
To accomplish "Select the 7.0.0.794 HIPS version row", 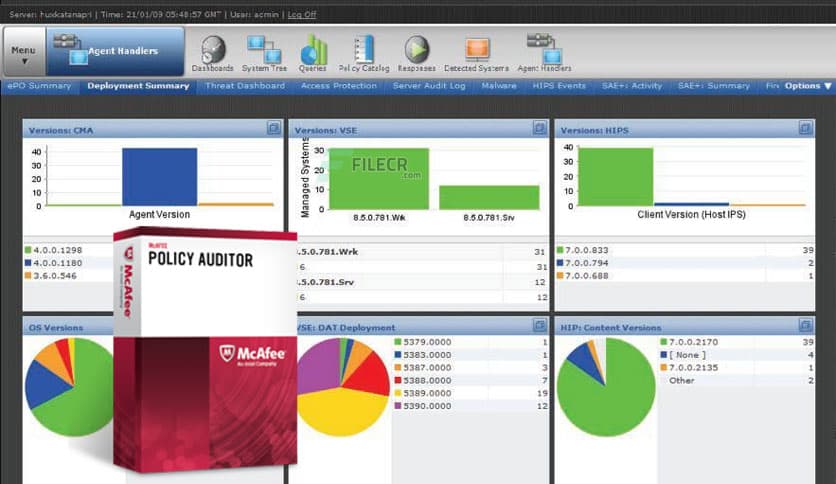I will point(685,263).
